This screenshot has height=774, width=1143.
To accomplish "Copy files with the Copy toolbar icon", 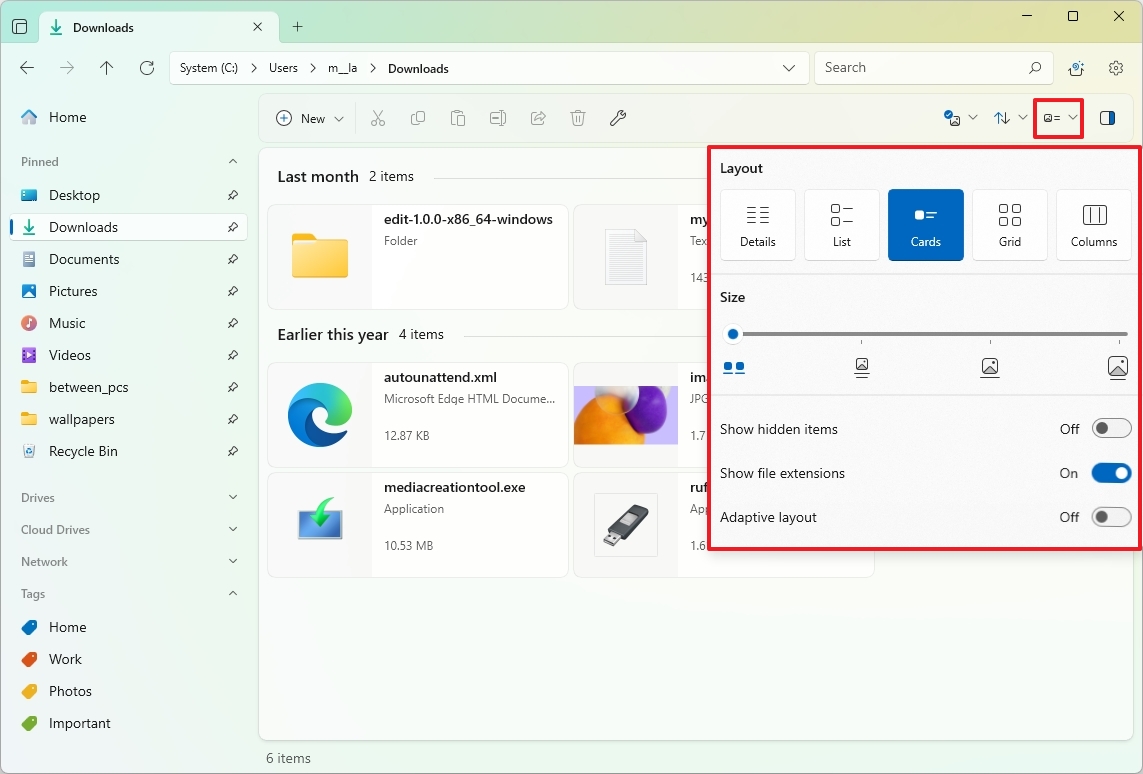I will coord(418,118).
